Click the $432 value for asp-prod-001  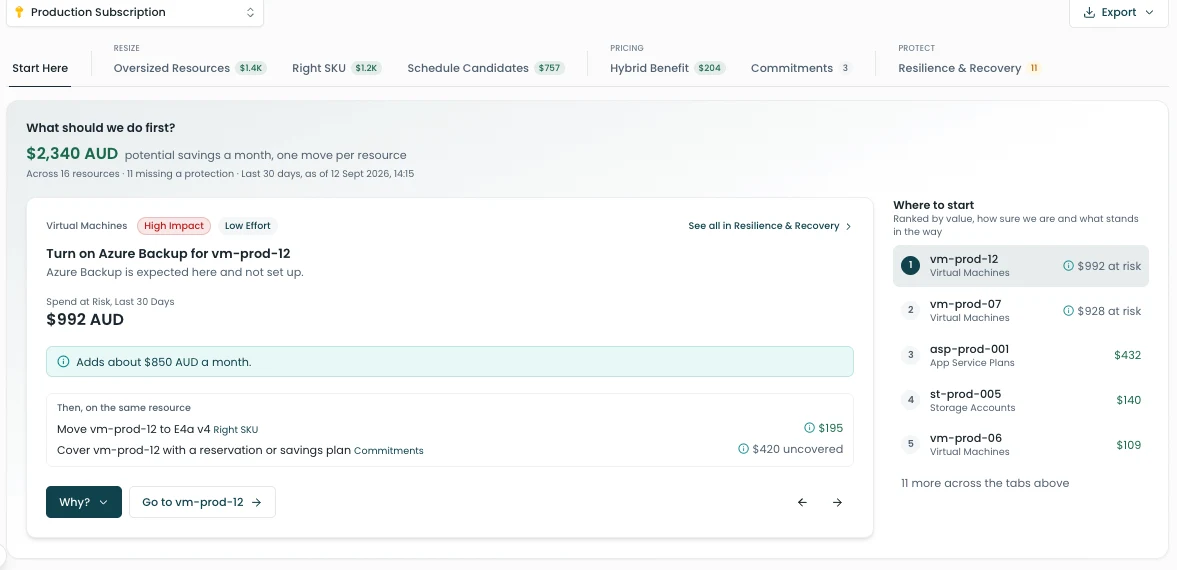click(1127, 355)
